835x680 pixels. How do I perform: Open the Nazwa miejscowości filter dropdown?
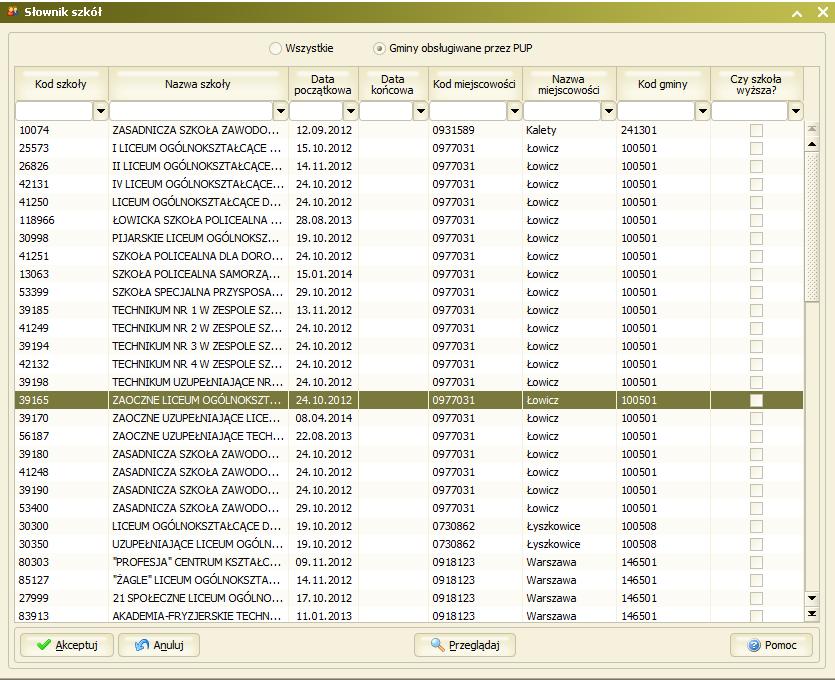point(609,111)
